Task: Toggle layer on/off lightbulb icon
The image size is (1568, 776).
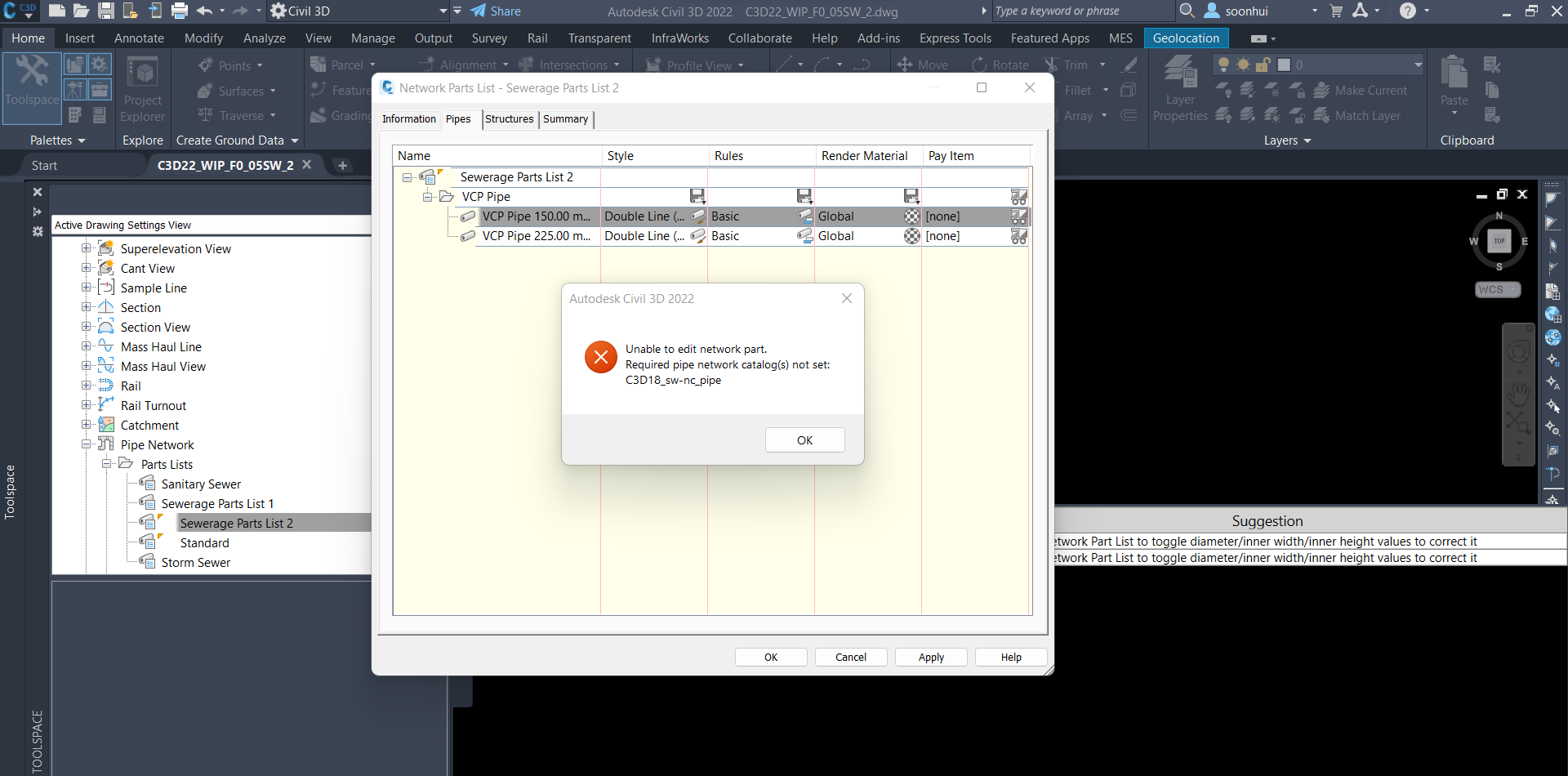Action: [1223, 65]
